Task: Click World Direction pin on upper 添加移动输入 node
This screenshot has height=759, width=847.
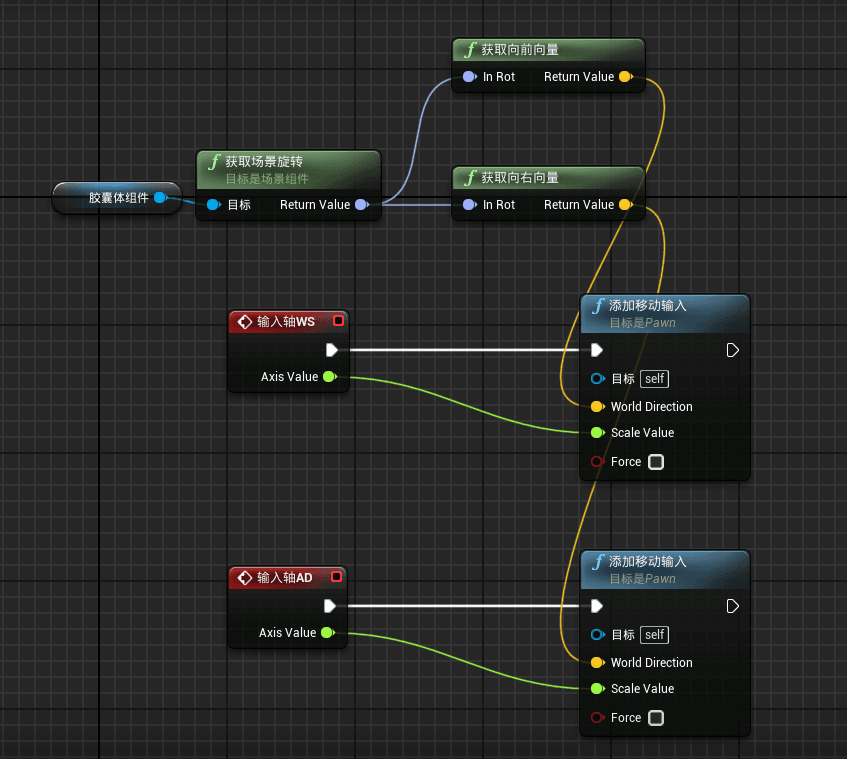Action: tap(597, 407)
